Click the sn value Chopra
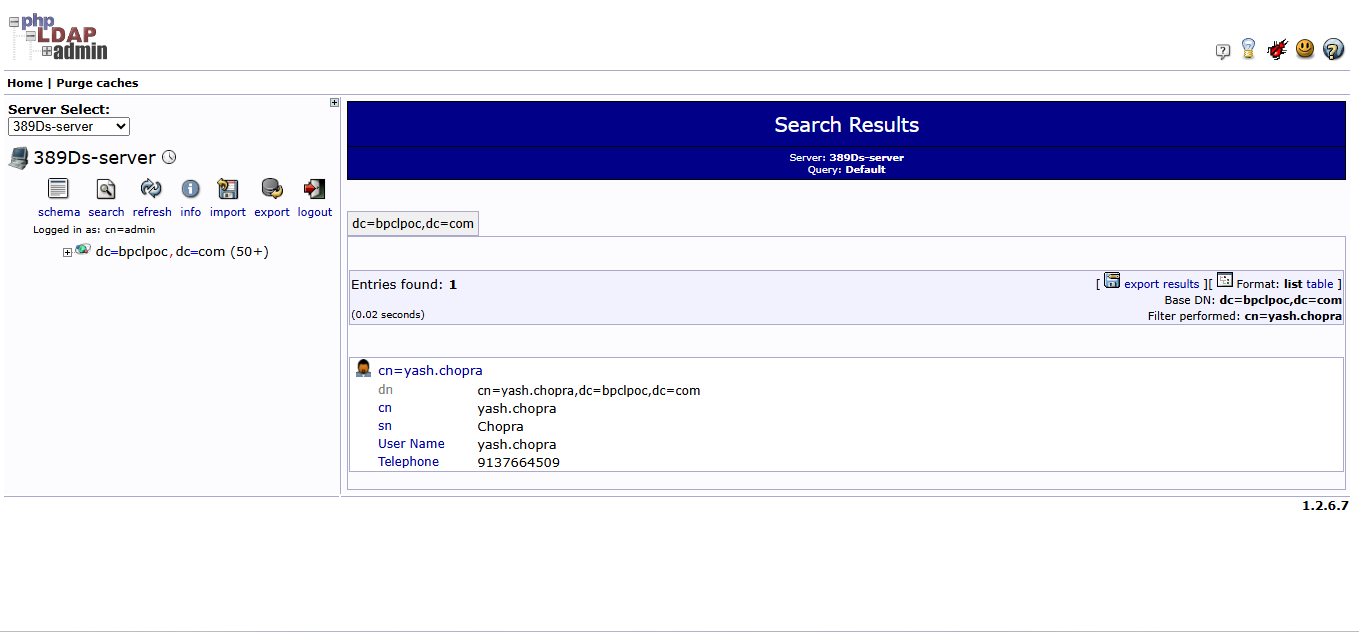1359x632 pixels. (500, 427)
